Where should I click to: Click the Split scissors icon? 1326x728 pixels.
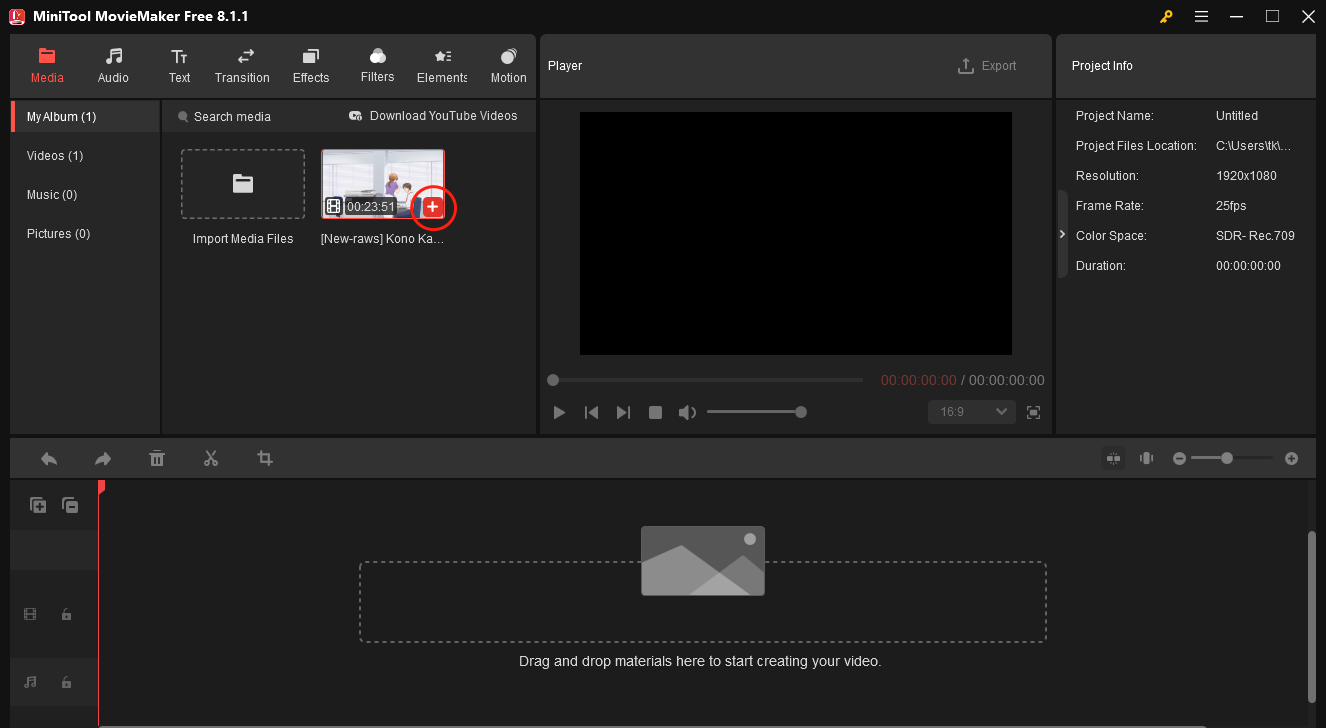pos(211,458)
